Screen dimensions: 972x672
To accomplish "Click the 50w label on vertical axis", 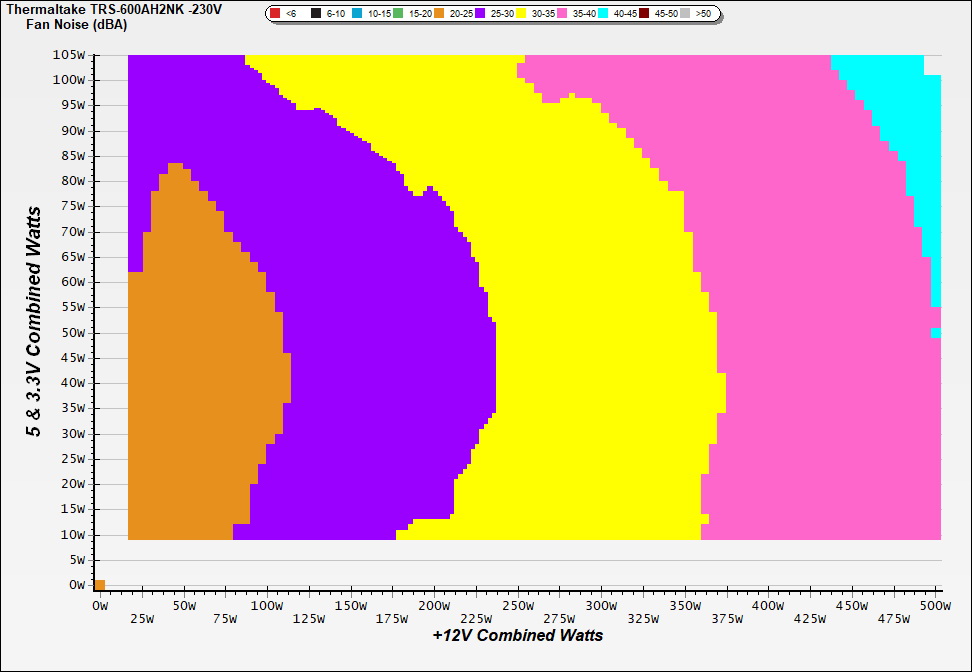I will point(73,333).
